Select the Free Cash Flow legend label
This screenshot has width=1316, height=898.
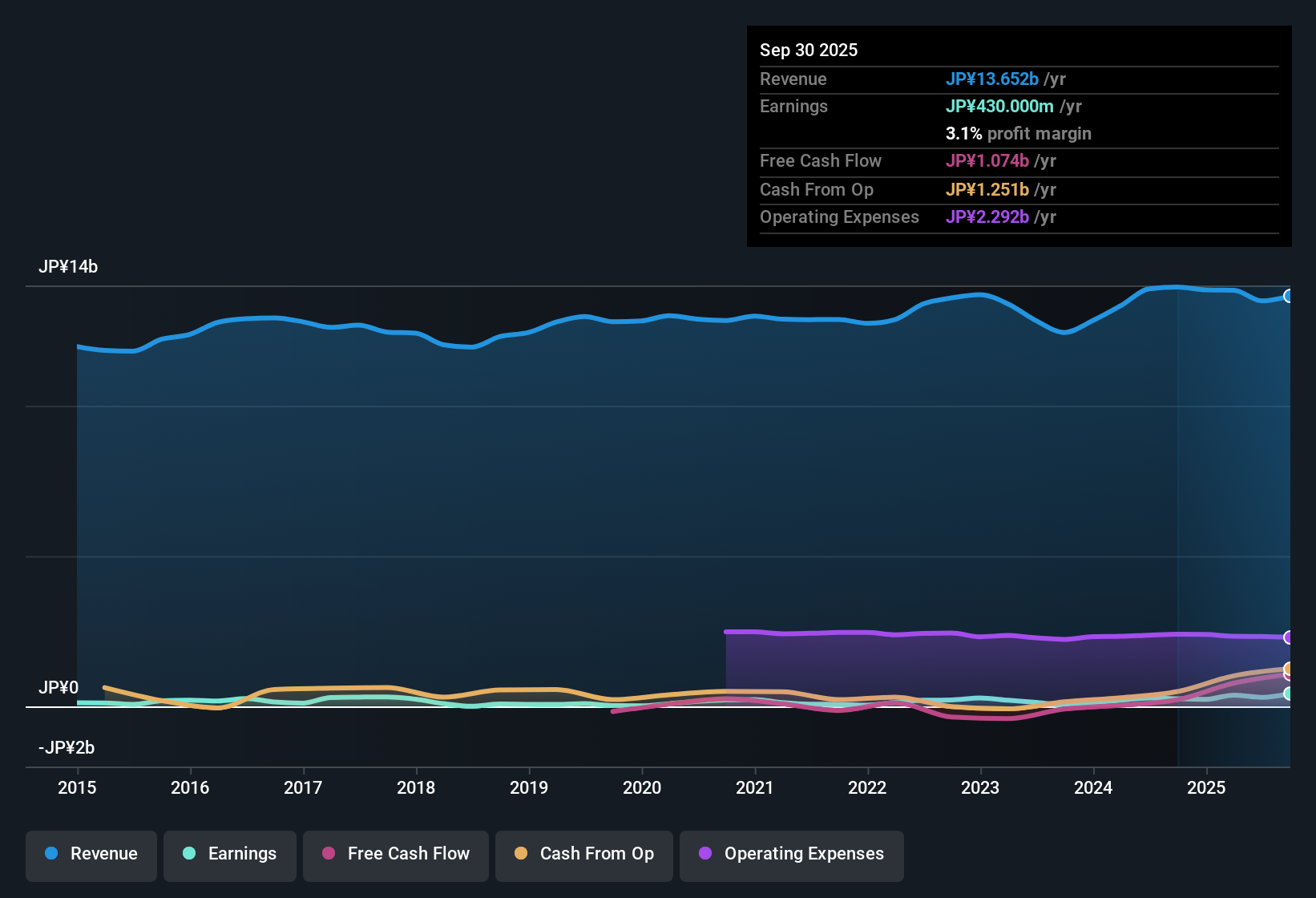pyautogui.click(x=408, y=854)
